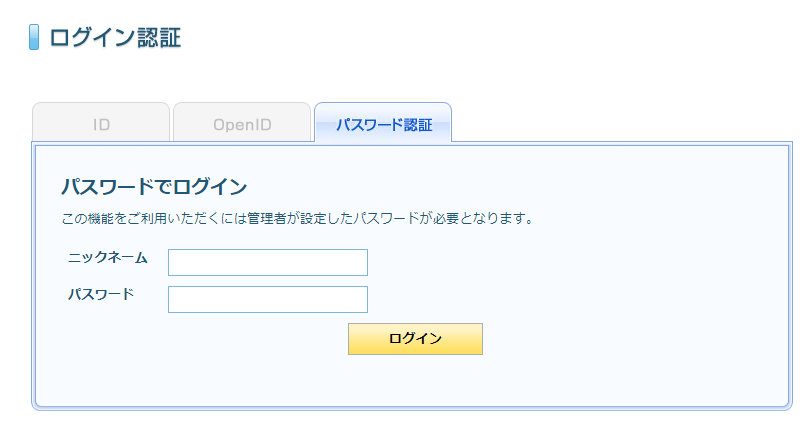Click the ニックネーム text field
Viewport: 810px width, 427px height.
(x=268, y=262)
